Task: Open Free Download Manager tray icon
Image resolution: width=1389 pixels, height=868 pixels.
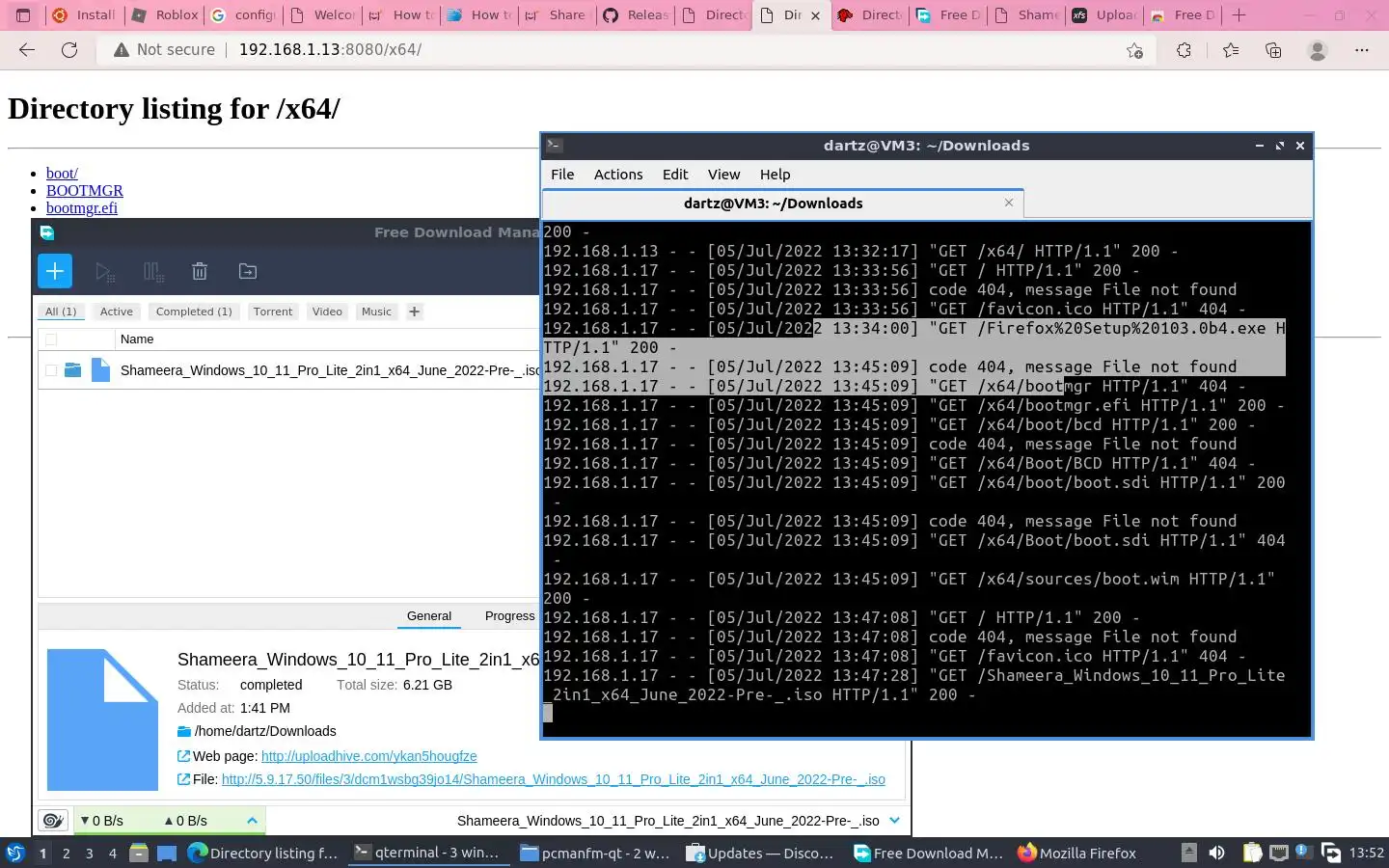Action: (1331, 853)
